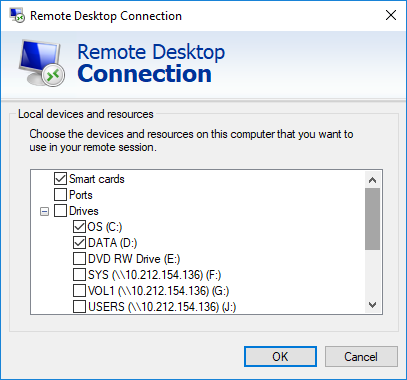Check the SYS (F:) network drive box

(x=79, y=275)
